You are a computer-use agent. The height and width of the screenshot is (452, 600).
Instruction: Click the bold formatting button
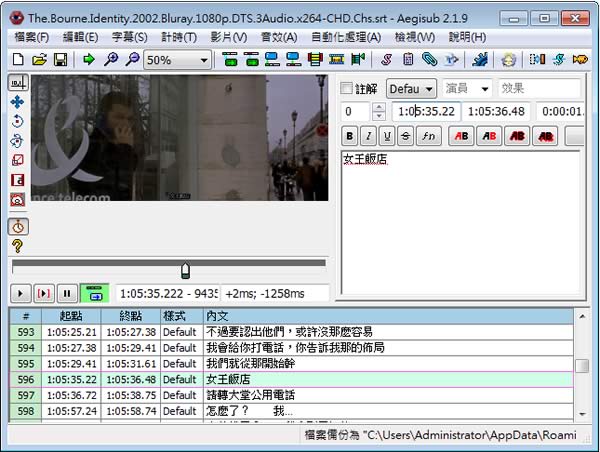[350, 136]
